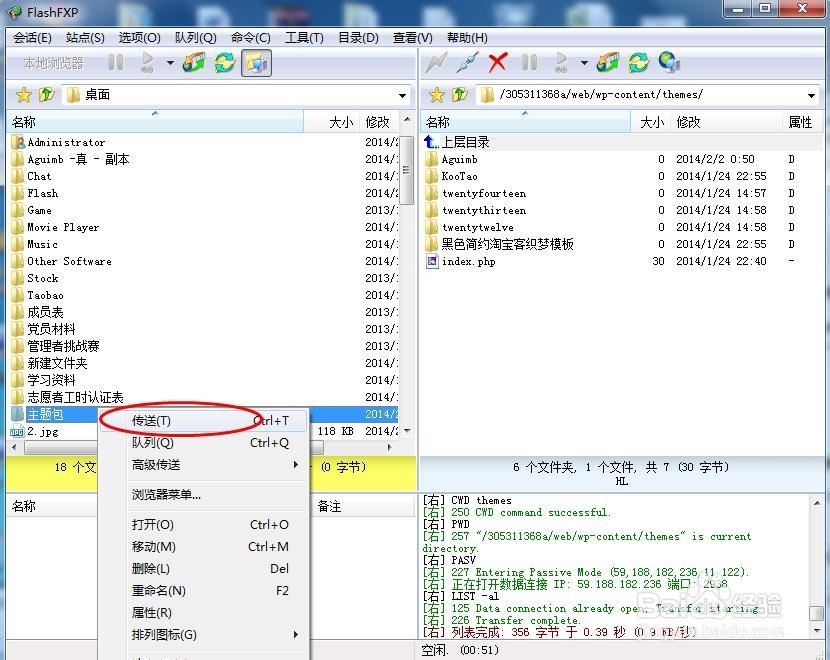Go up one folder in local pane
Screen dimensions: 830x660
click(47, 95)
